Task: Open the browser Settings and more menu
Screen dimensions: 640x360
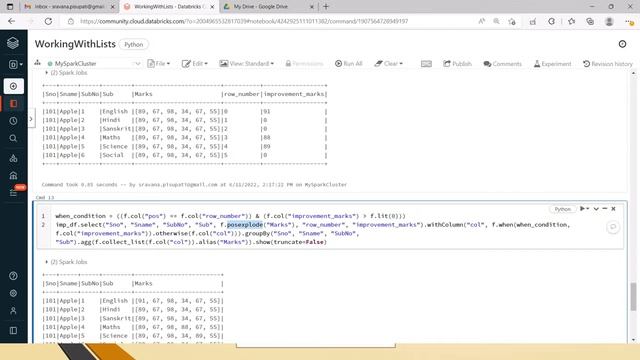Action: [630, 21]
